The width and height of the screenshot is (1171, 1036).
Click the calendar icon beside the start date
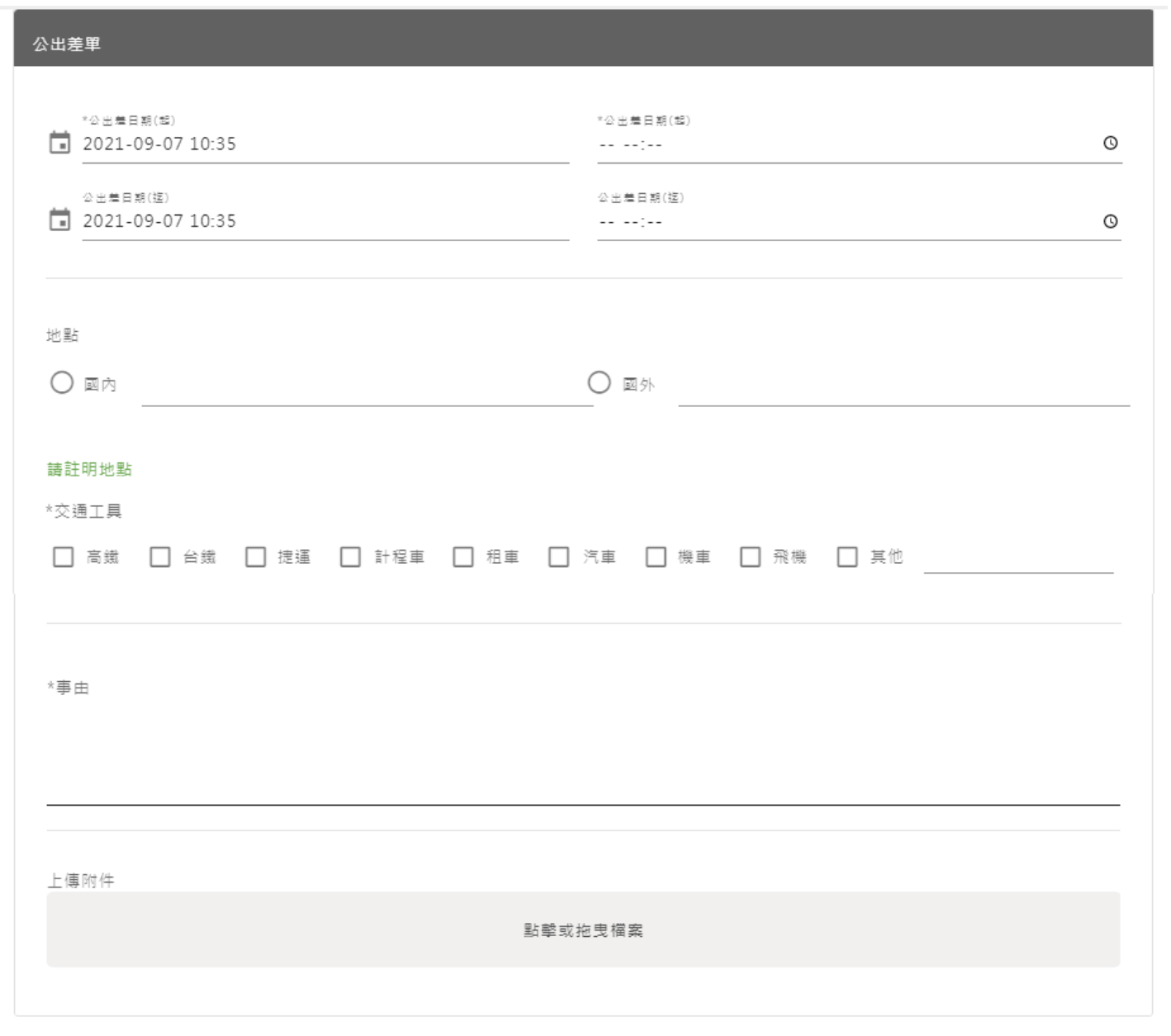(x=59, y=143)
